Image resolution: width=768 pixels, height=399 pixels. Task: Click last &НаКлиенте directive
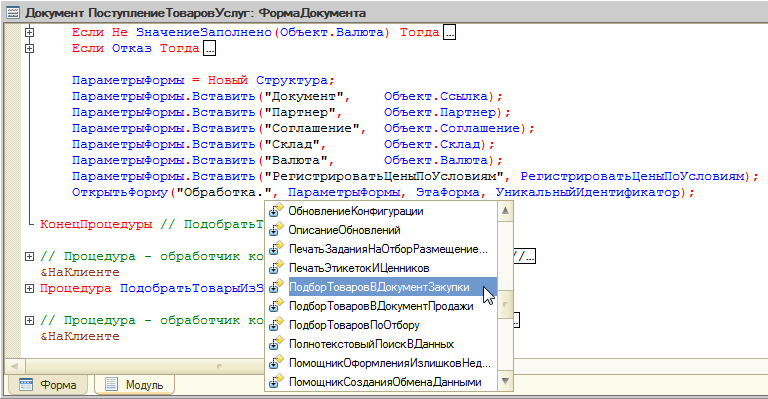[x=80, y=336]
